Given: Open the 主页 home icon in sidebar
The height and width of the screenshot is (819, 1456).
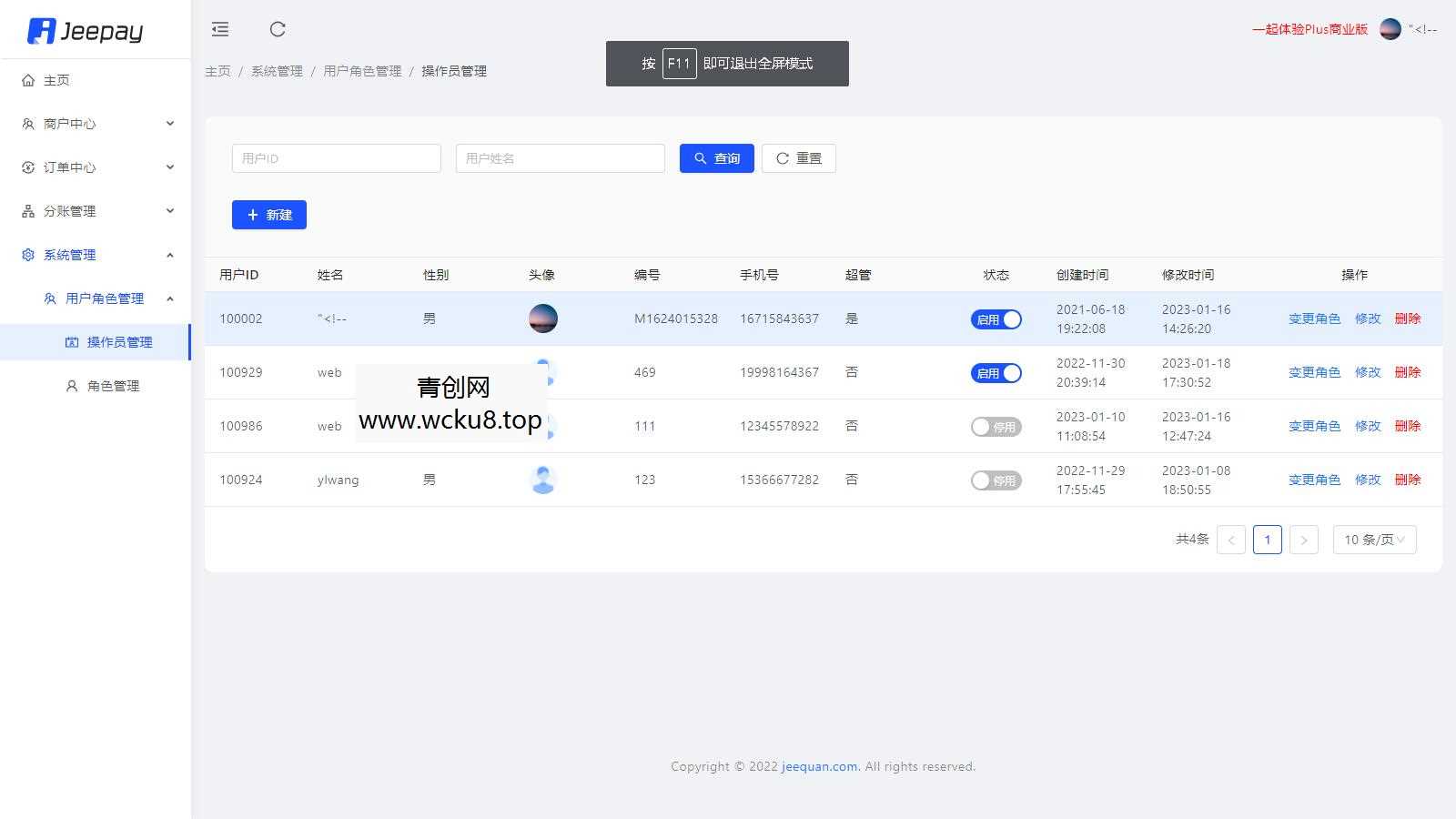Looking at the screenshot, I should (x=28, y=80).
